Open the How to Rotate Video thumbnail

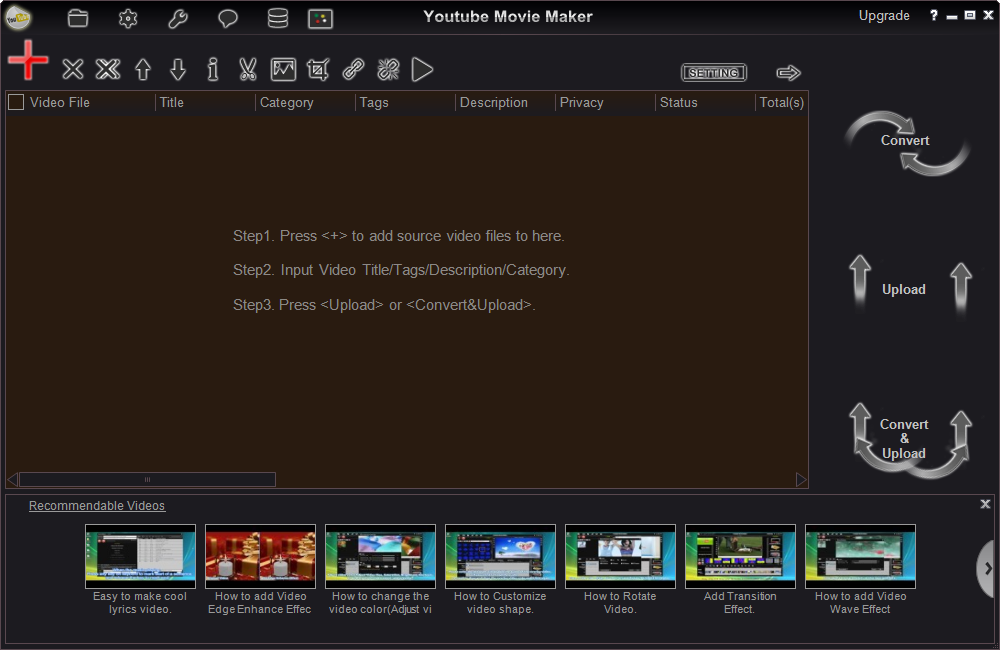620,556
